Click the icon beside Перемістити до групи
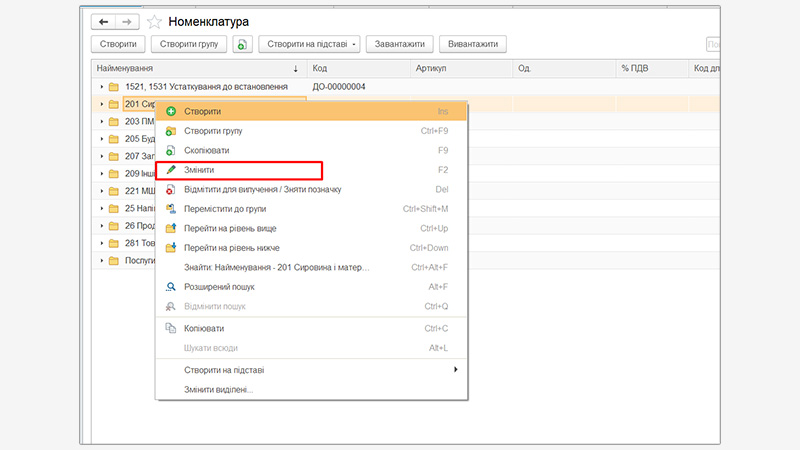 (x=171, y=209)
